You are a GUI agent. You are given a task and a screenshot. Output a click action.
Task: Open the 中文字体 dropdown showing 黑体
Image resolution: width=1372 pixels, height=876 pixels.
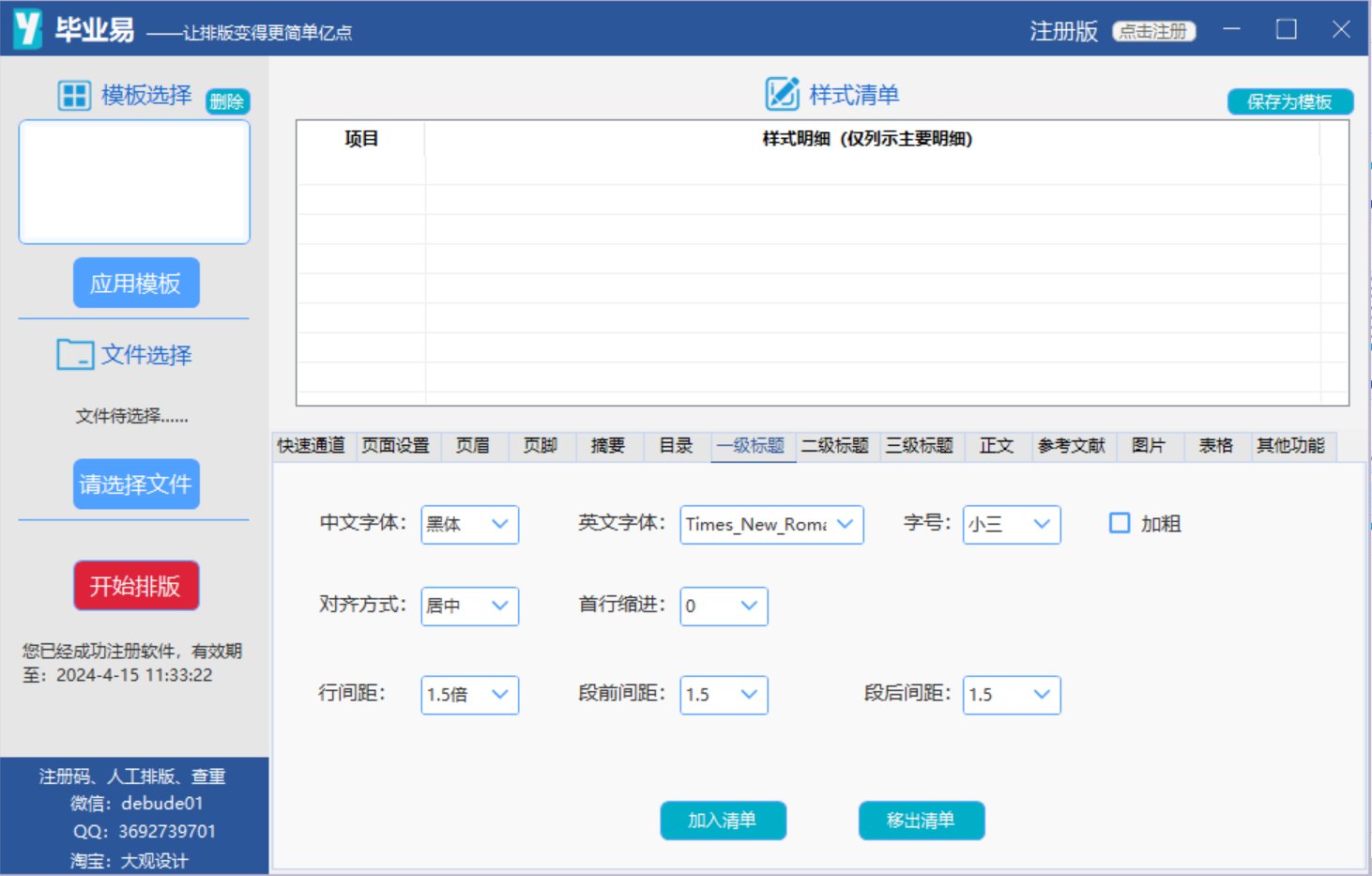click(x=470, y=525)
